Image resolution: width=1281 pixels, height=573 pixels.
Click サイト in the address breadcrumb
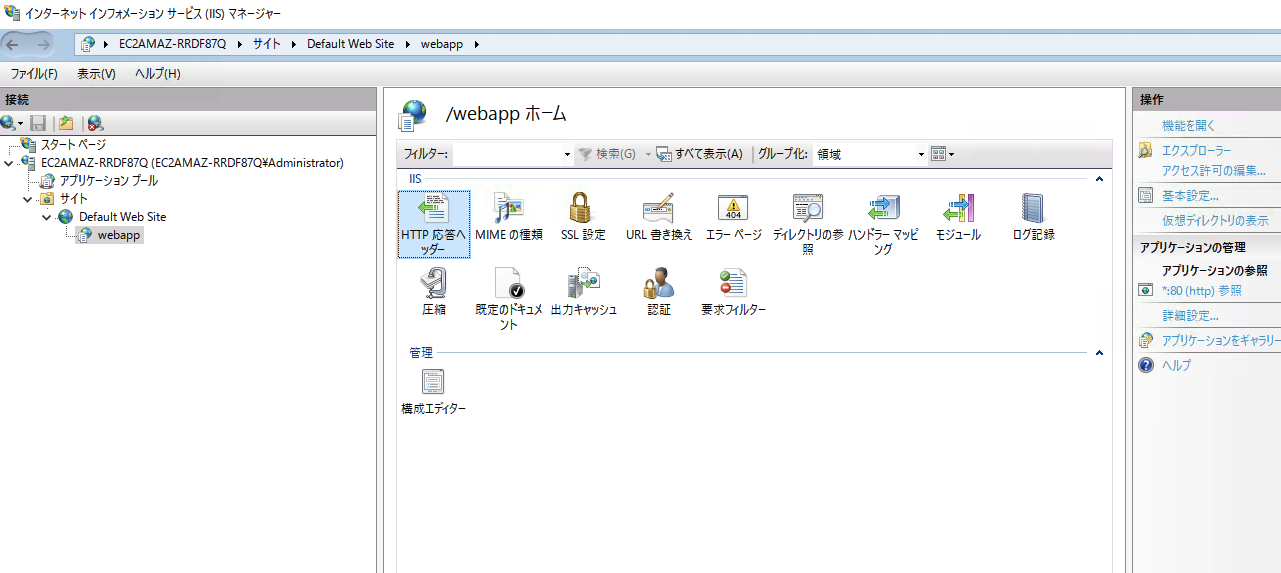(267, 44)
